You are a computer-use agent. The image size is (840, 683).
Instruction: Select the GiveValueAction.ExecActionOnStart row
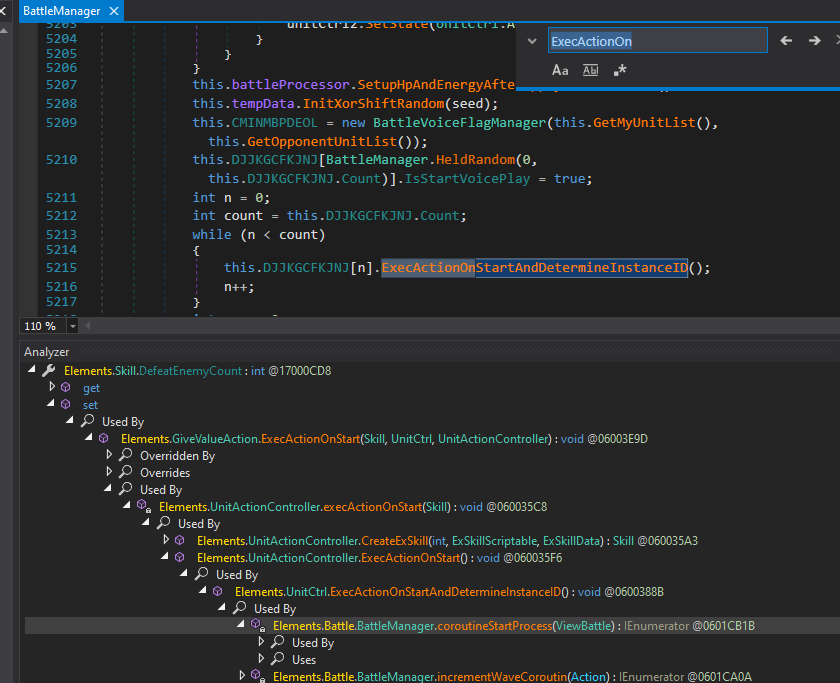(x=384, y=439)
